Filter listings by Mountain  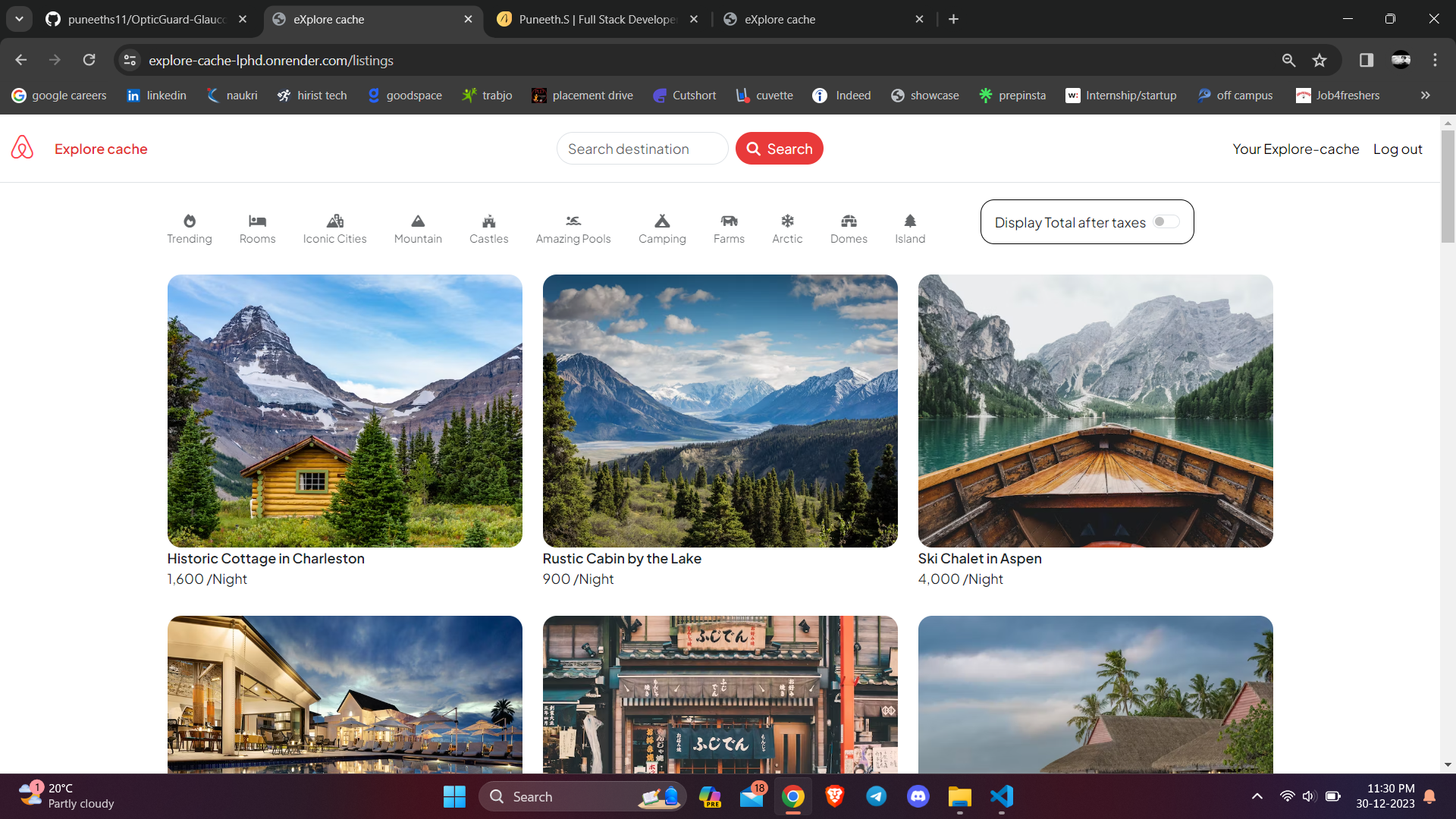tap(418, 229)
